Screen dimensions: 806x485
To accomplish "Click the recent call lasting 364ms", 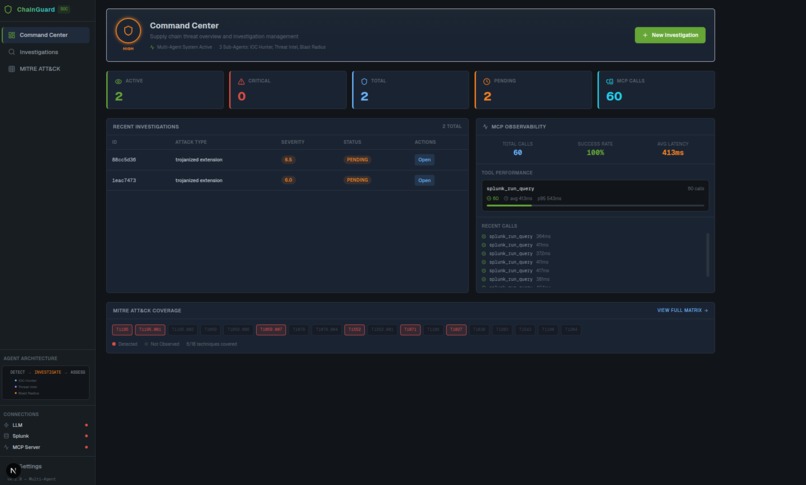I will click(x=516, y=236).
